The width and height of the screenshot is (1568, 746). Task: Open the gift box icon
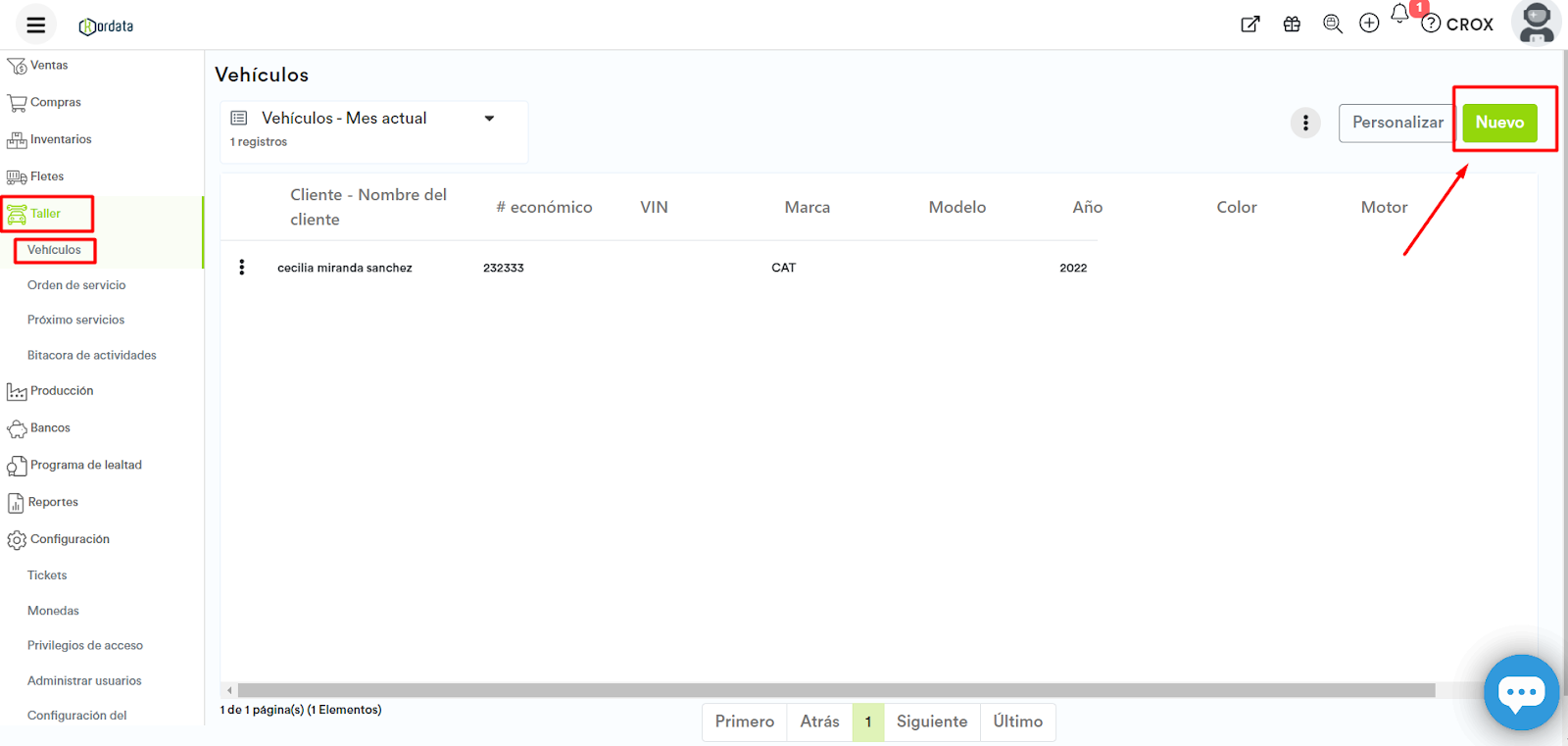click(1292, 25)
